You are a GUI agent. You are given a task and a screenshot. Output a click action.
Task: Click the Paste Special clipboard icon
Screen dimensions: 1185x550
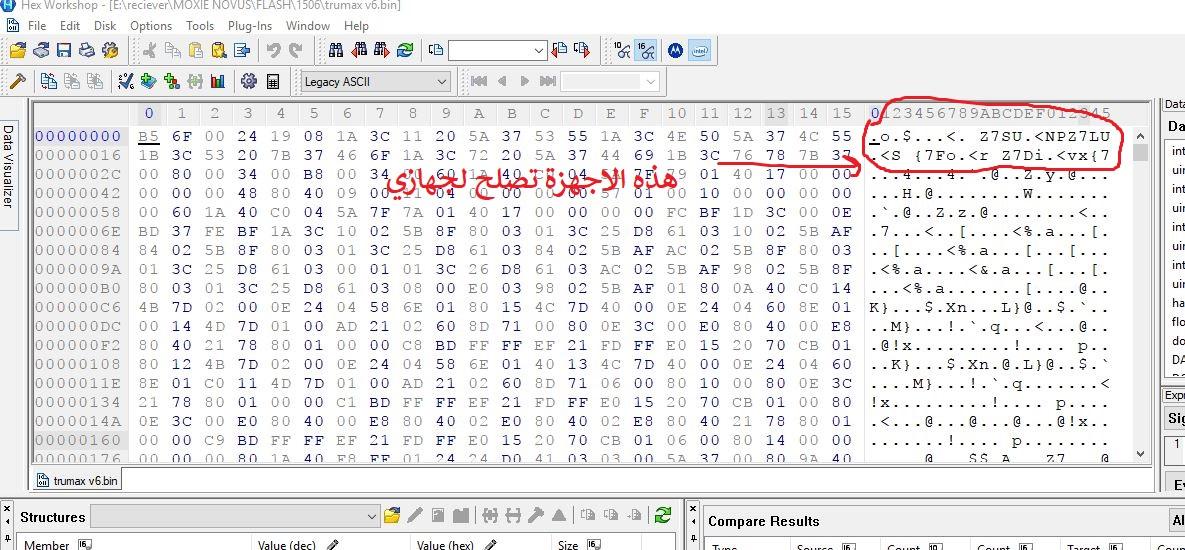(218, 51)
